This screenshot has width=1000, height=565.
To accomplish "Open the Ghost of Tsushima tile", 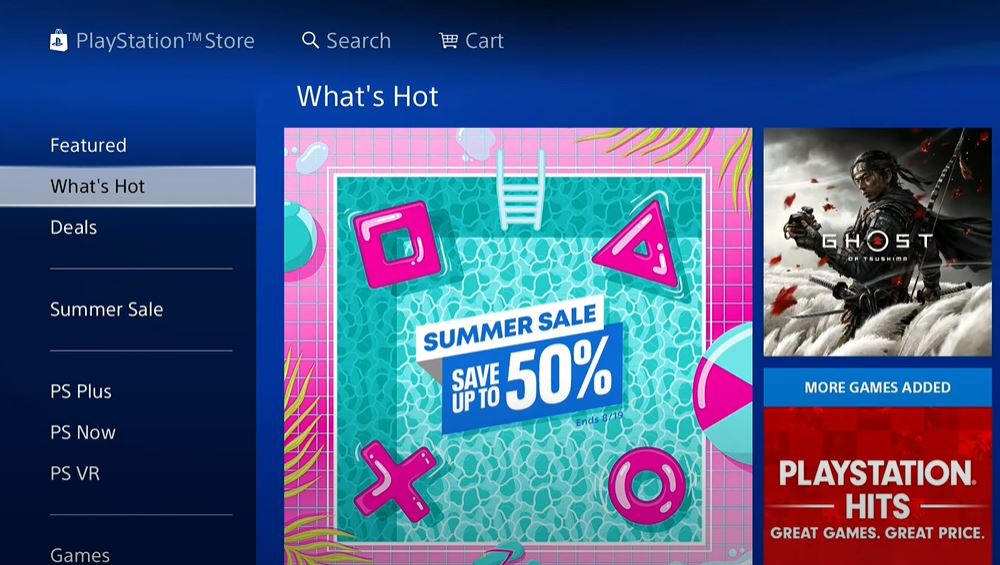I will [x=878, y=242].
